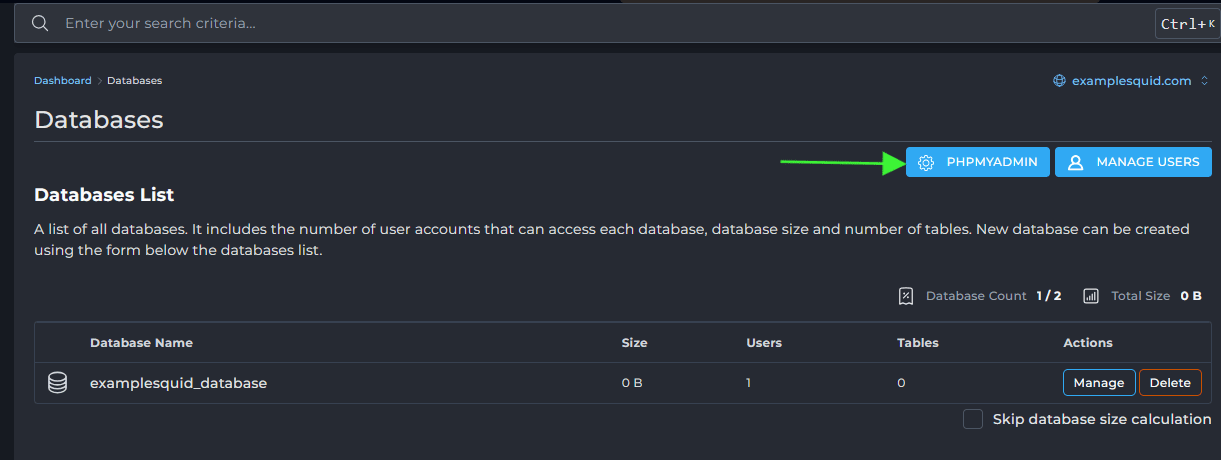Go to Dashboard via breadcrumb
This screenshot has width=1221, height=460.
62,81
